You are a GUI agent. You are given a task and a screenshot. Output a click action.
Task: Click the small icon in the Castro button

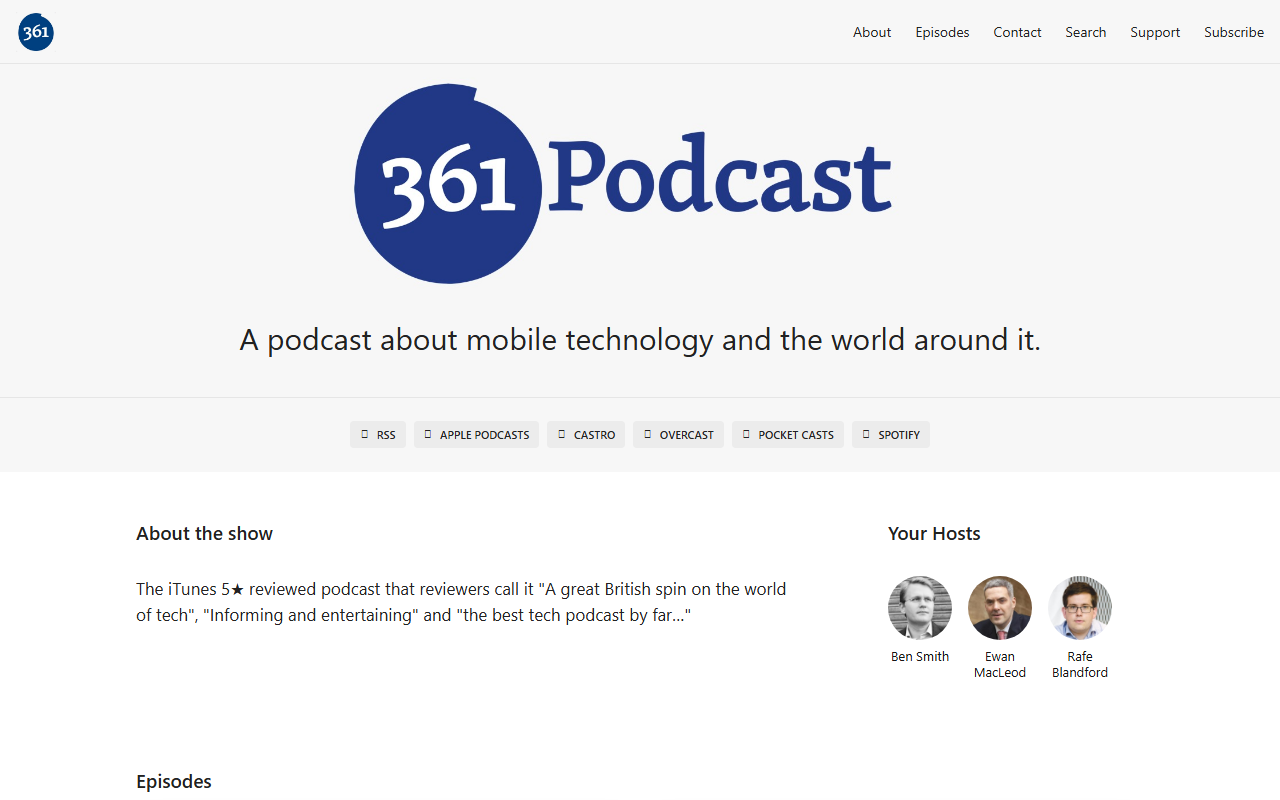pos(561,434)
